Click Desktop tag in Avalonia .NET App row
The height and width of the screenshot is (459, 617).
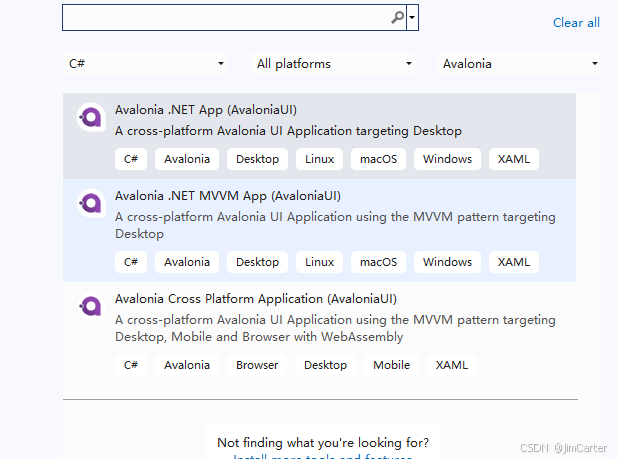(257, 159)
